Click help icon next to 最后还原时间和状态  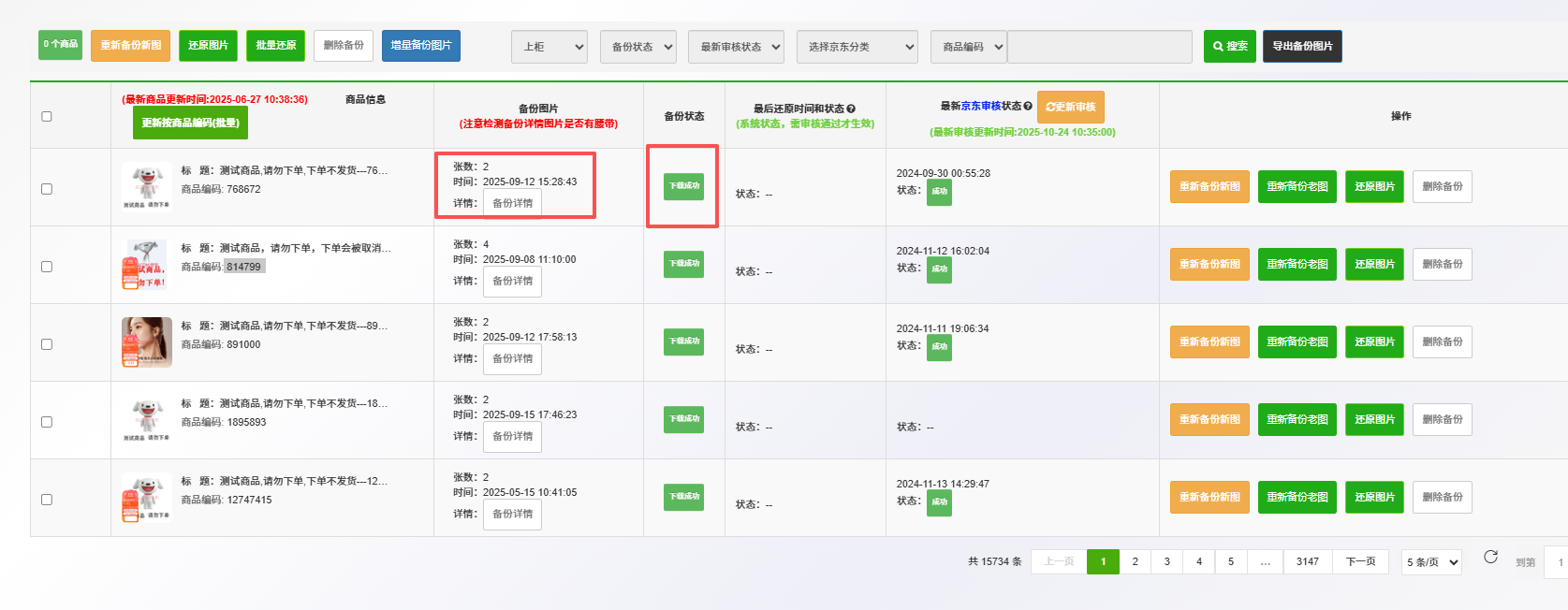click(x=851, y=109)
